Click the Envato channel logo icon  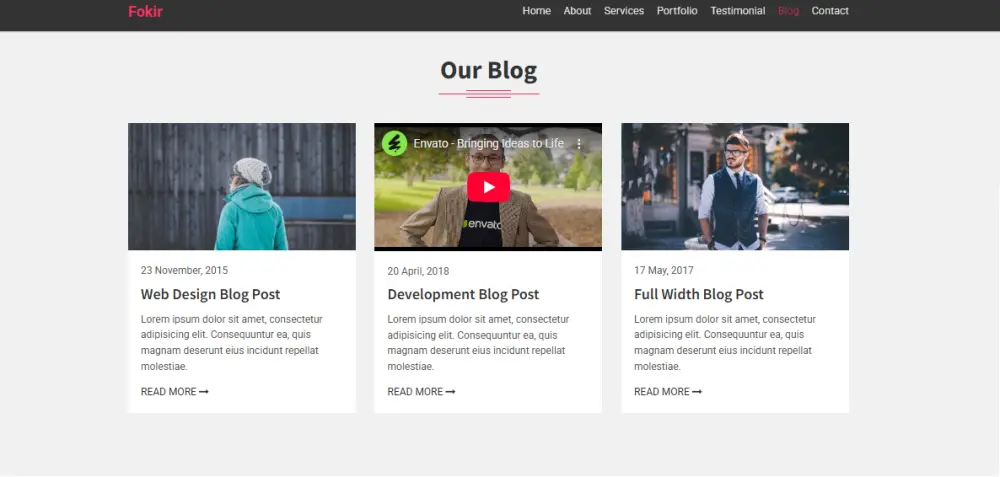tap(394, 143)
